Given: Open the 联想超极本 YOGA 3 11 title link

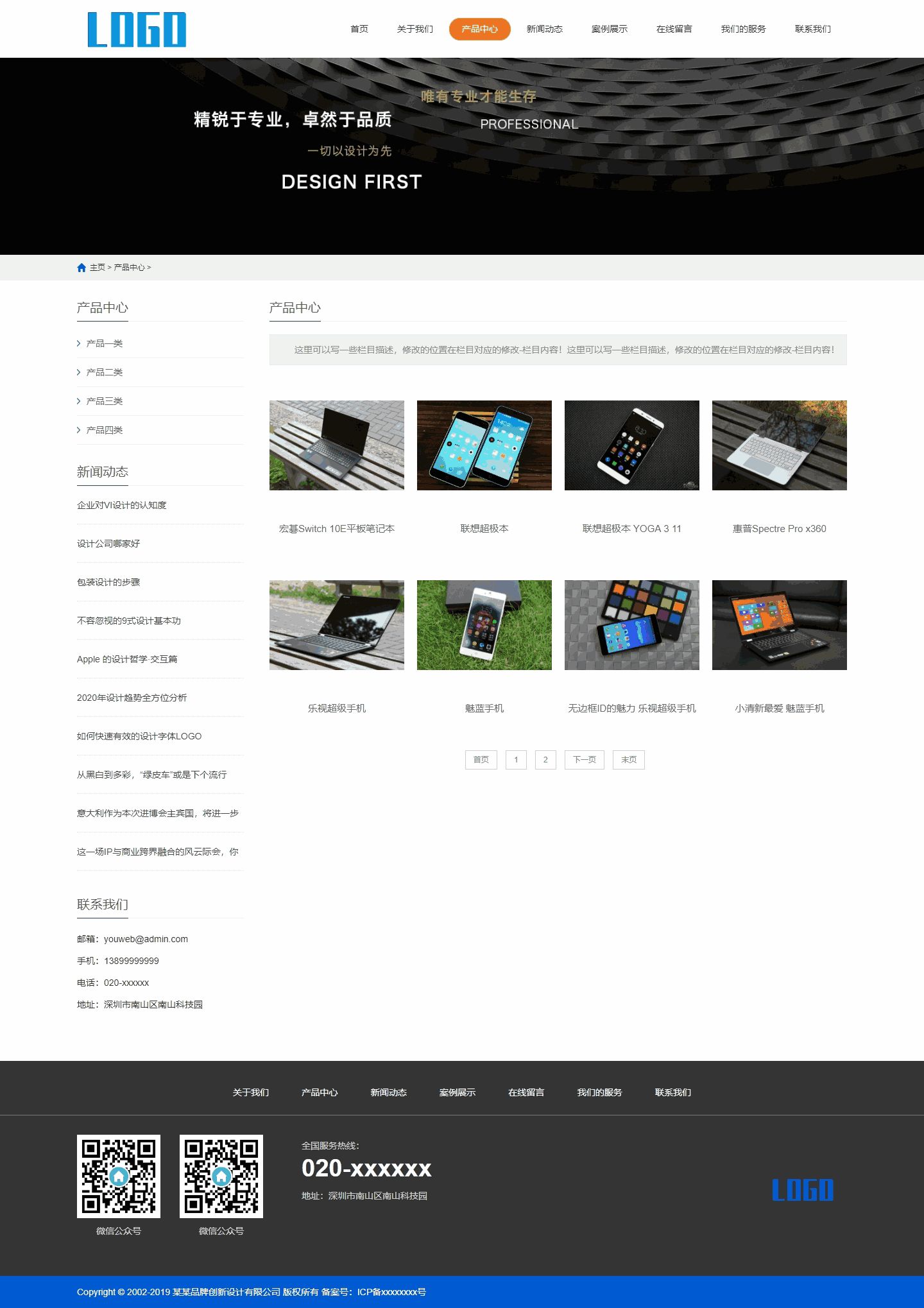Looking at the screenshot, I should (631, 529).
